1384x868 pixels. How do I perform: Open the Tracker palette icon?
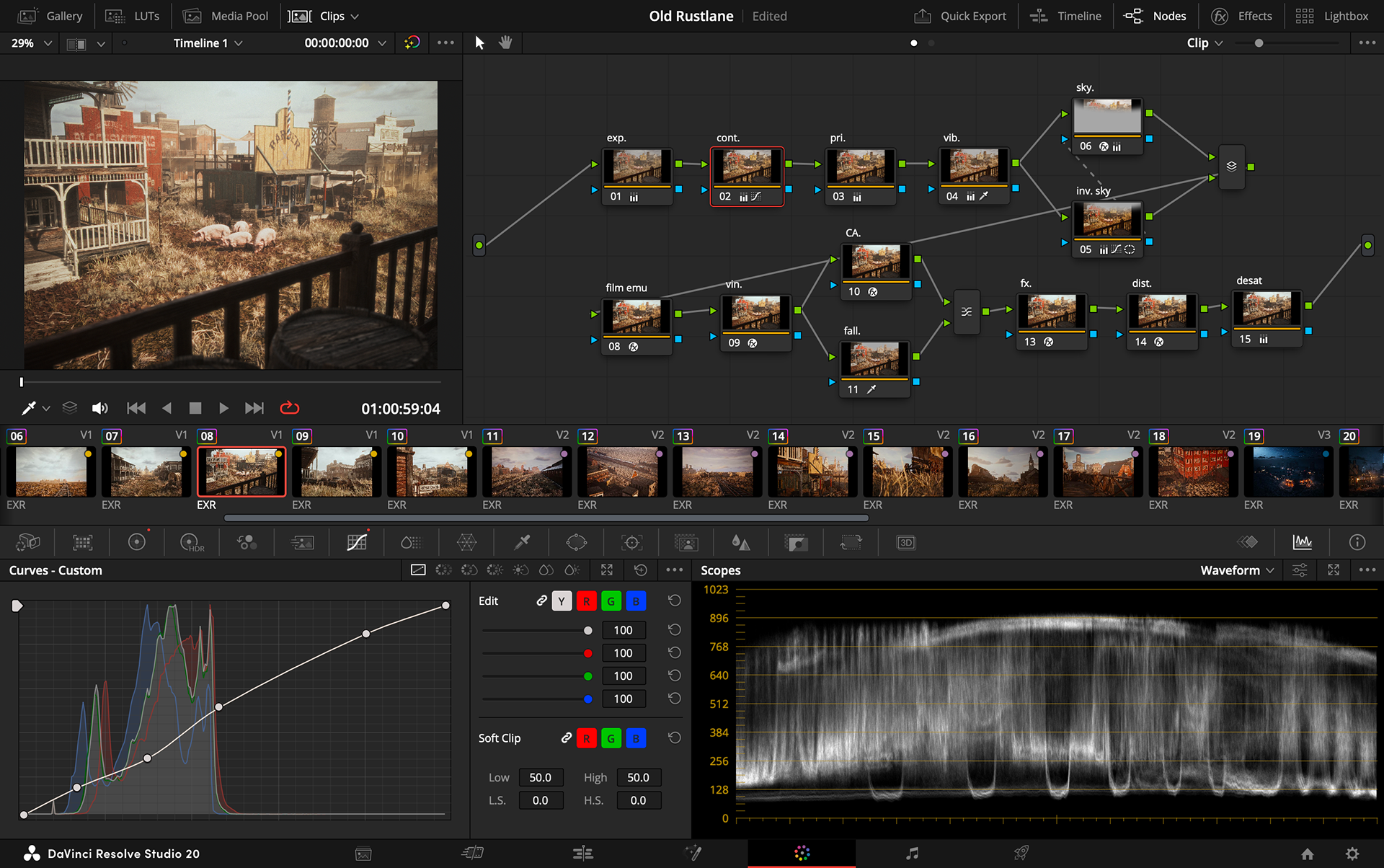pos(631,543)
